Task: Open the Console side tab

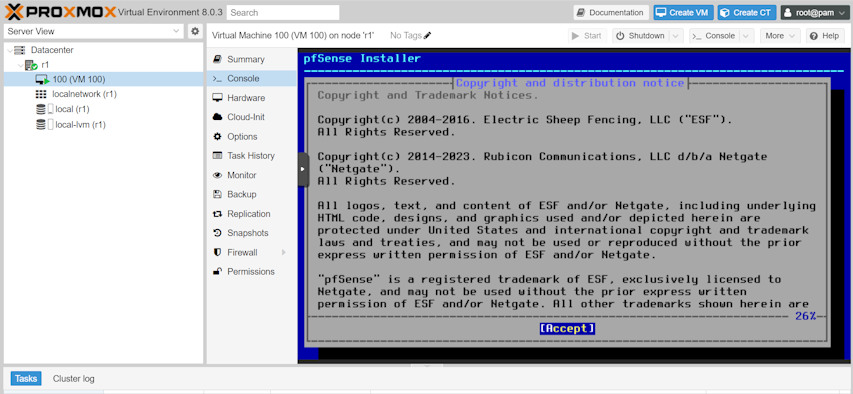Action: coord(251,78)
